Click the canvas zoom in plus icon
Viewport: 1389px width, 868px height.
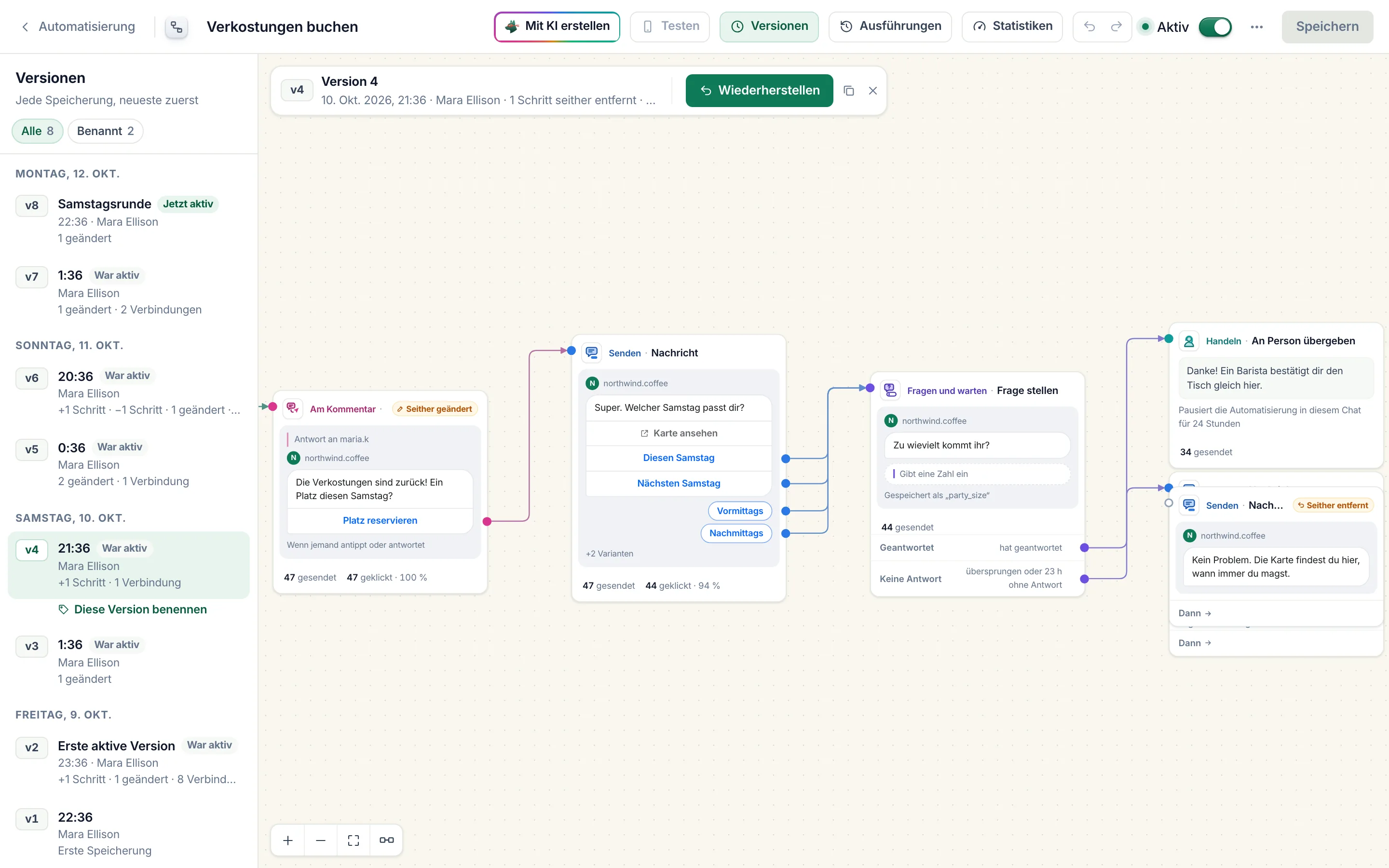pyautogui.click(x=288, y=840)
